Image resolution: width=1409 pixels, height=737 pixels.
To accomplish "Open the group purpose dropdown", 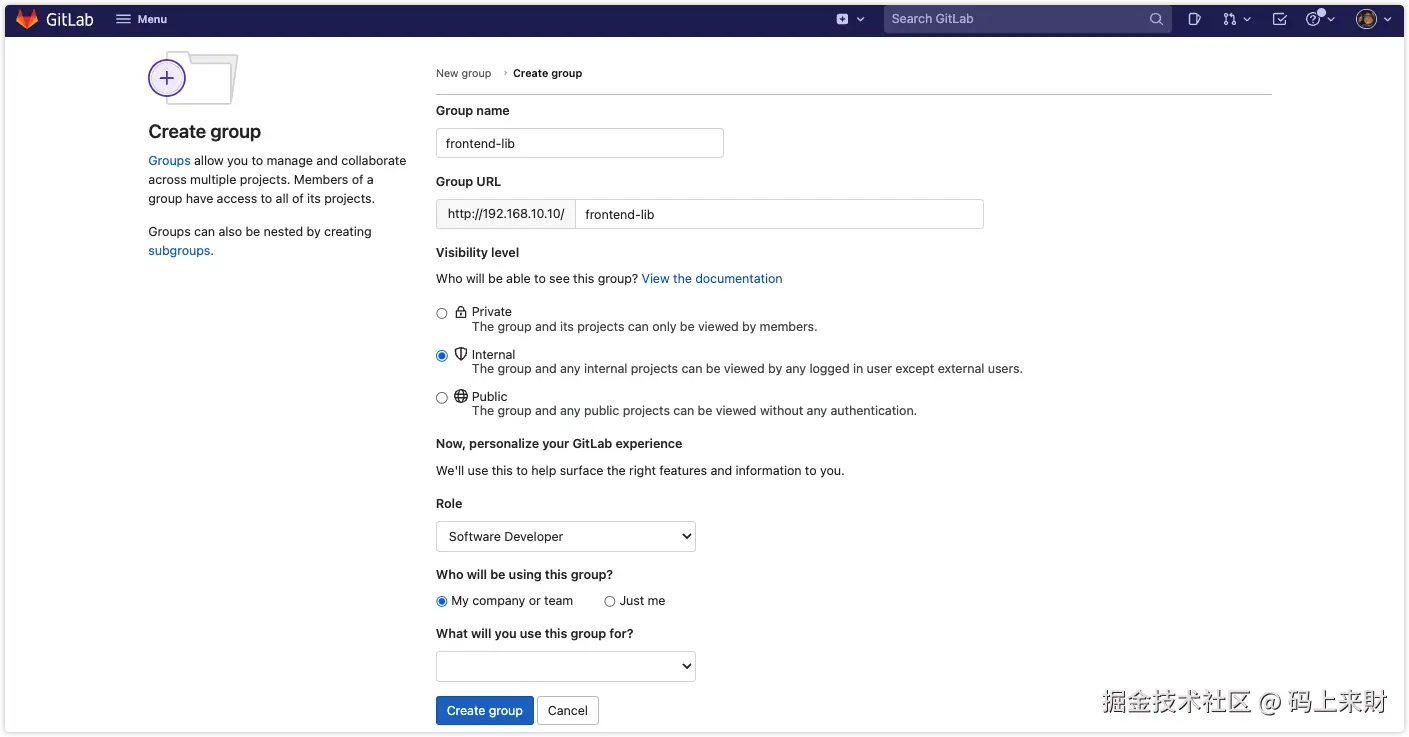I will point(566,666).
